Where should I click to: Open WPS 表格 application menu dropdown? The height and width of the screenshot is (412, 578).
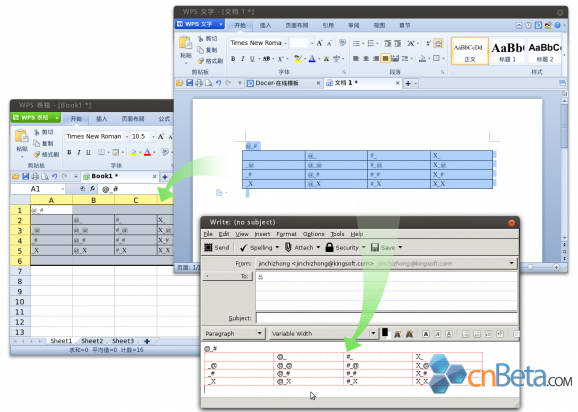tap(57, 118)
